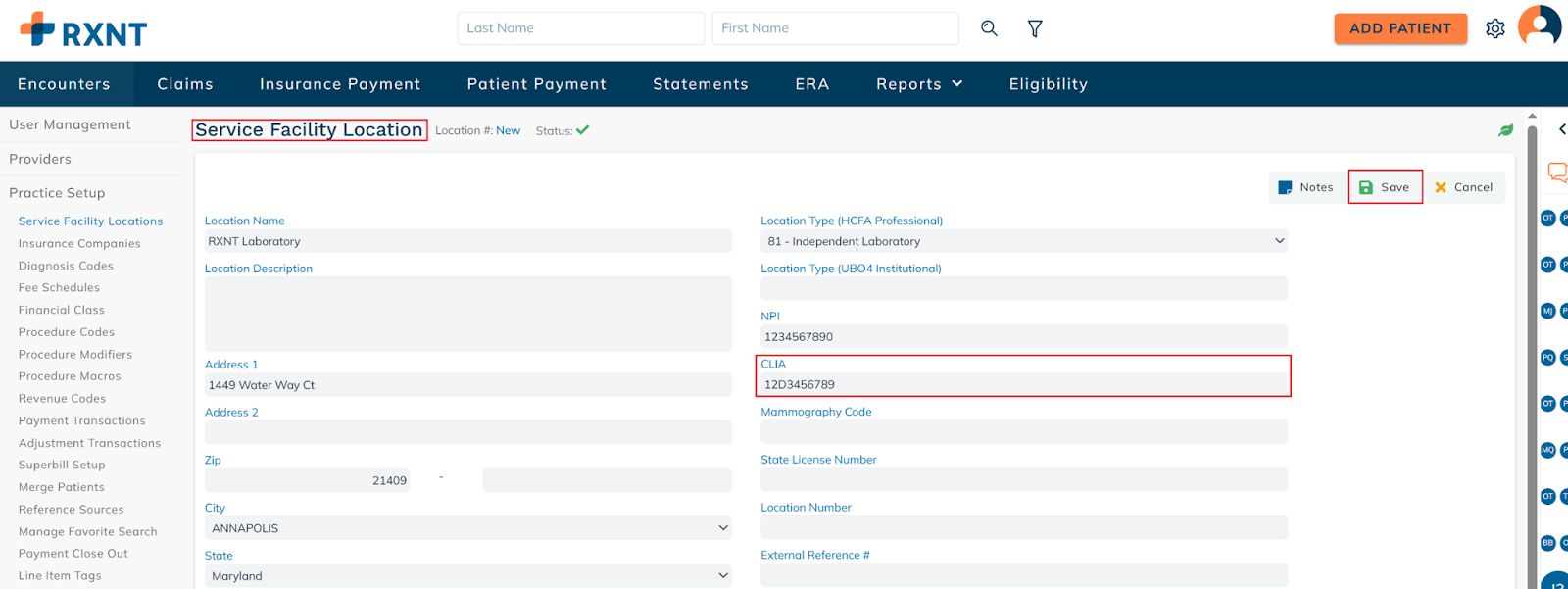Image resolution: width=1568 pixels, height=589 pixels.
Task: Save the service facility location
Action: tap(1385, 187)
